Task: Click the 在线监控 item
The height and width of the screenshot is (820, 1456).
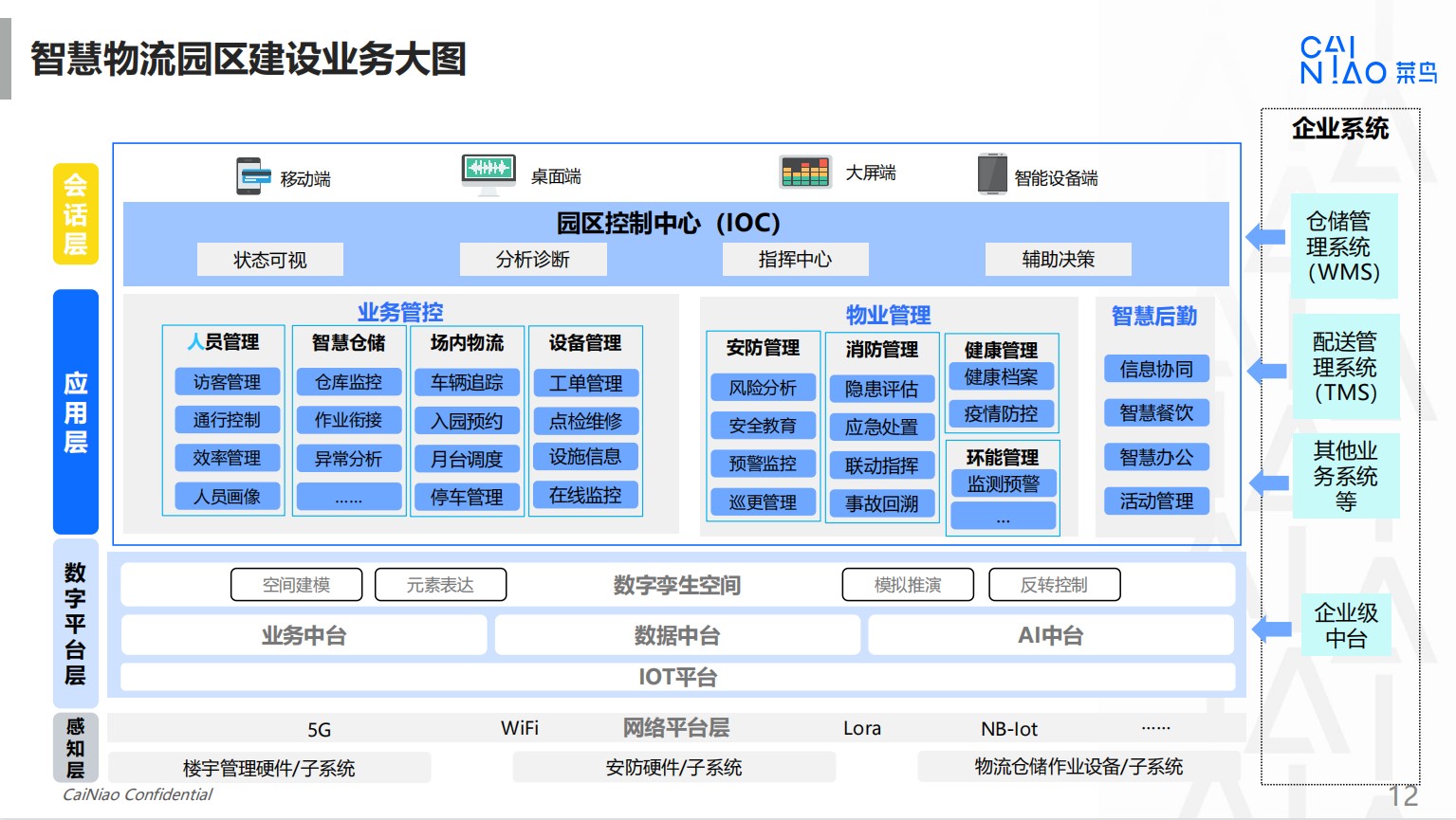Action: [585, 495]
